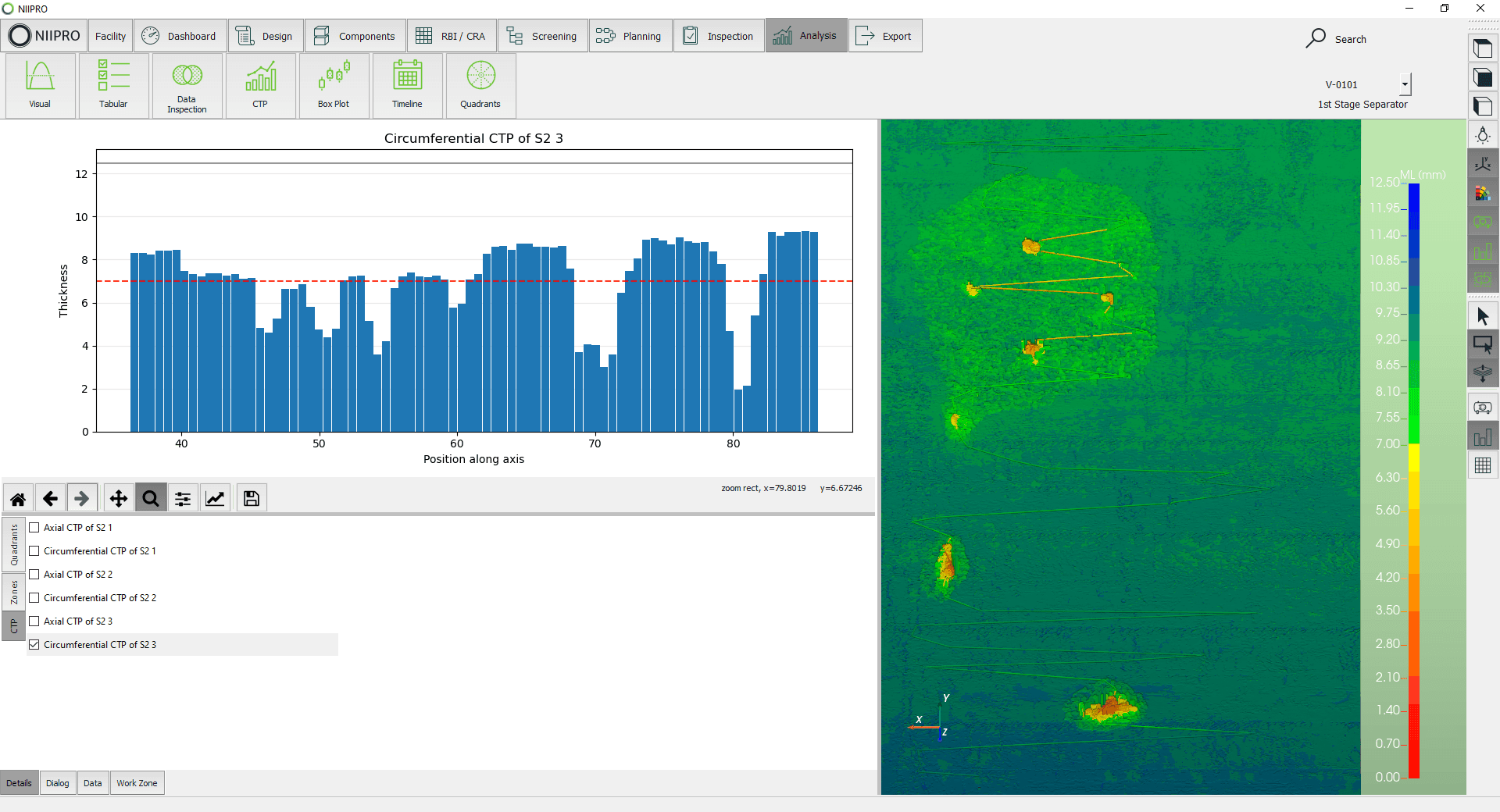The height and width of the screenshot is (812, 1500).
Task: Show half-shaded cube view
Action: pos(1483,106)
